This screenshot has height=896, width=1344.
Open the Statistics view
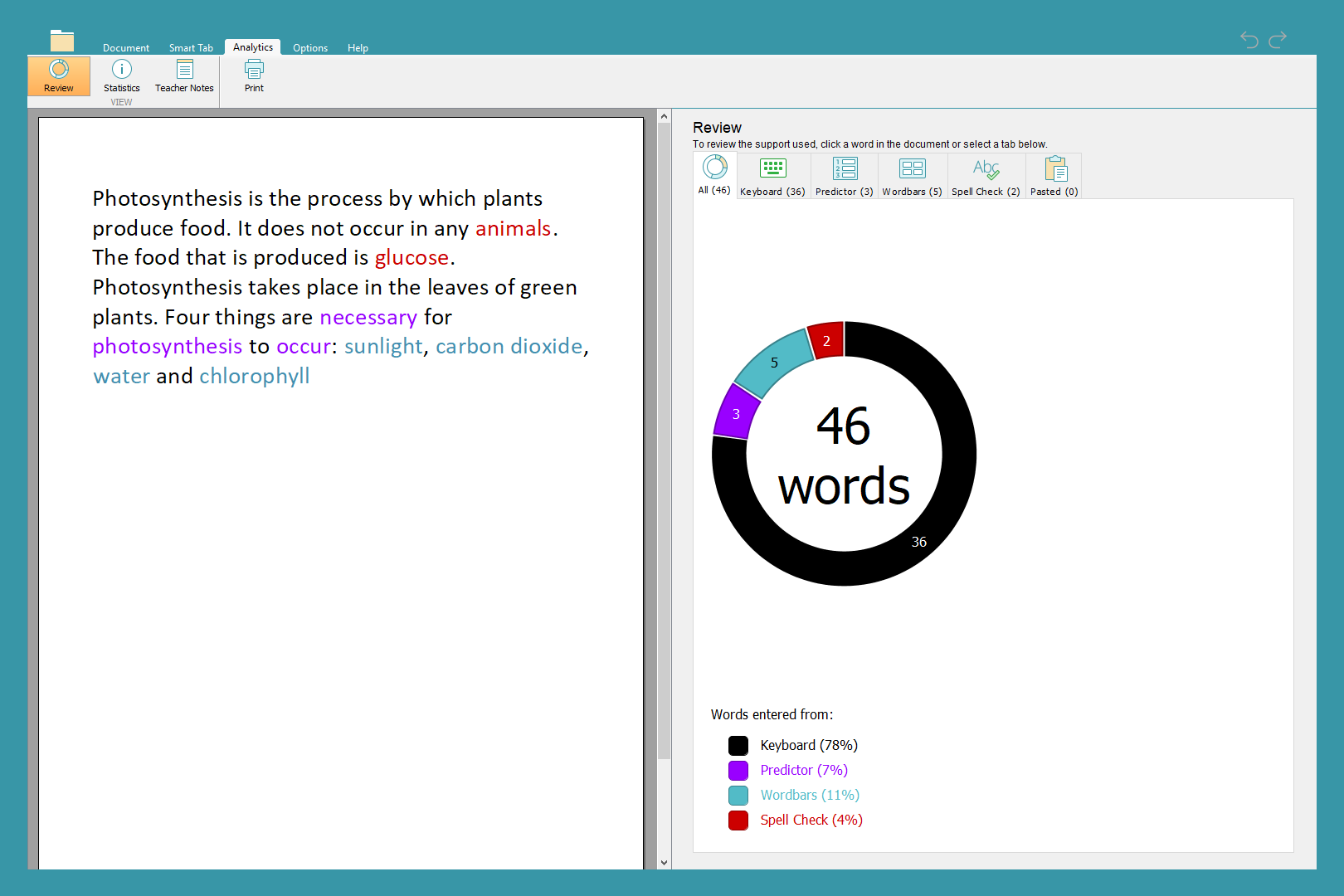coord(121,76)
